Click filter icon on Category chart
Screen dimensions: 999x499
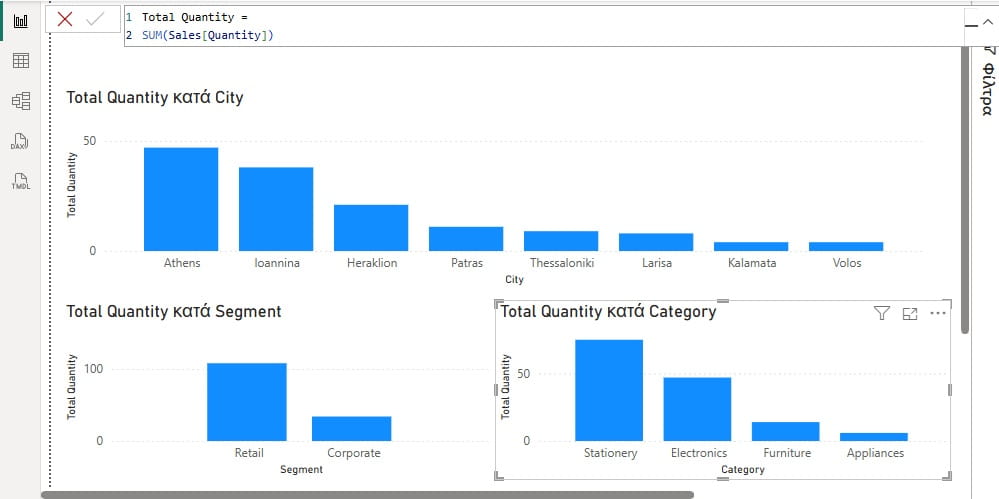pyautogui.click(x=881, y=313)
